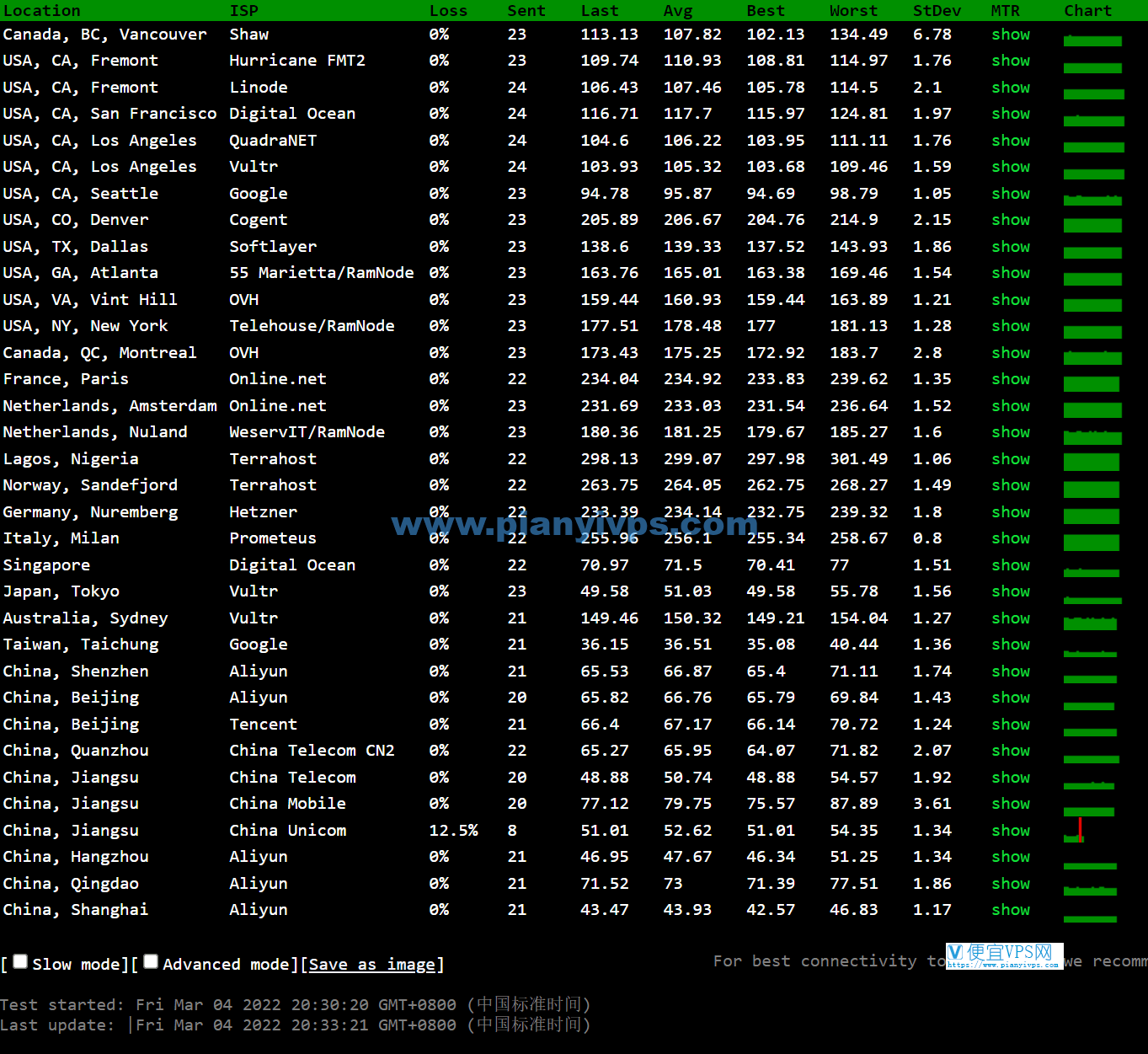The image size is (1148, 1054).
Task: Show MTR for Denver Cogent row
Action: pyautogui.click(x=1011, y=220)
